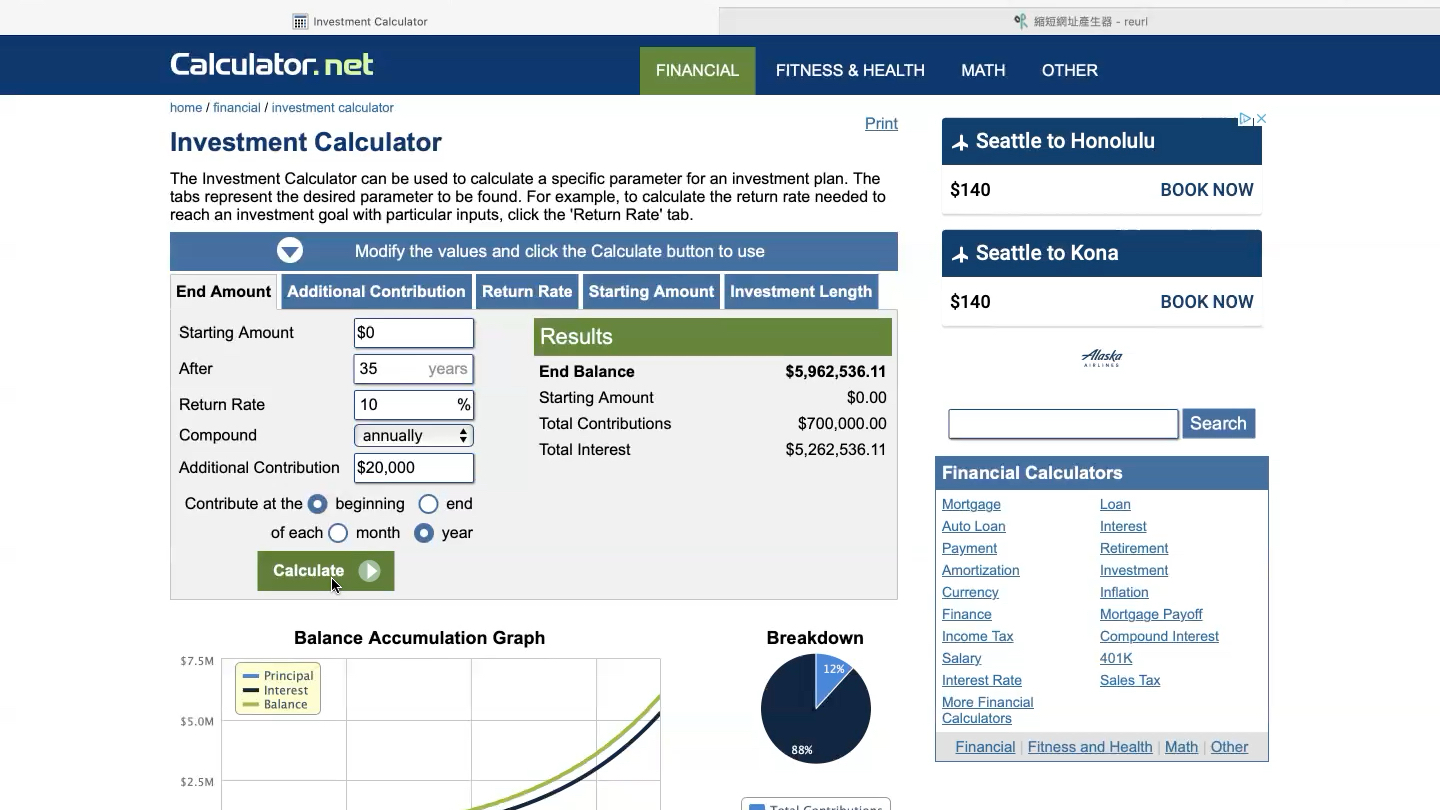Switch to the Return Rate tab

[x=527, y=292]
